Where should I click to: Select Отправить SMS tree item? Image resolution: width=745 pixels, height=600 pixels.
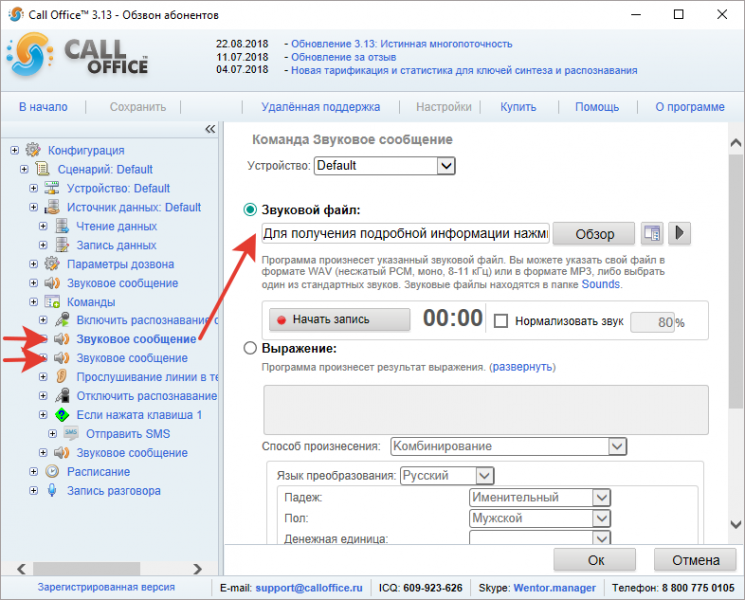coord(128,434)
